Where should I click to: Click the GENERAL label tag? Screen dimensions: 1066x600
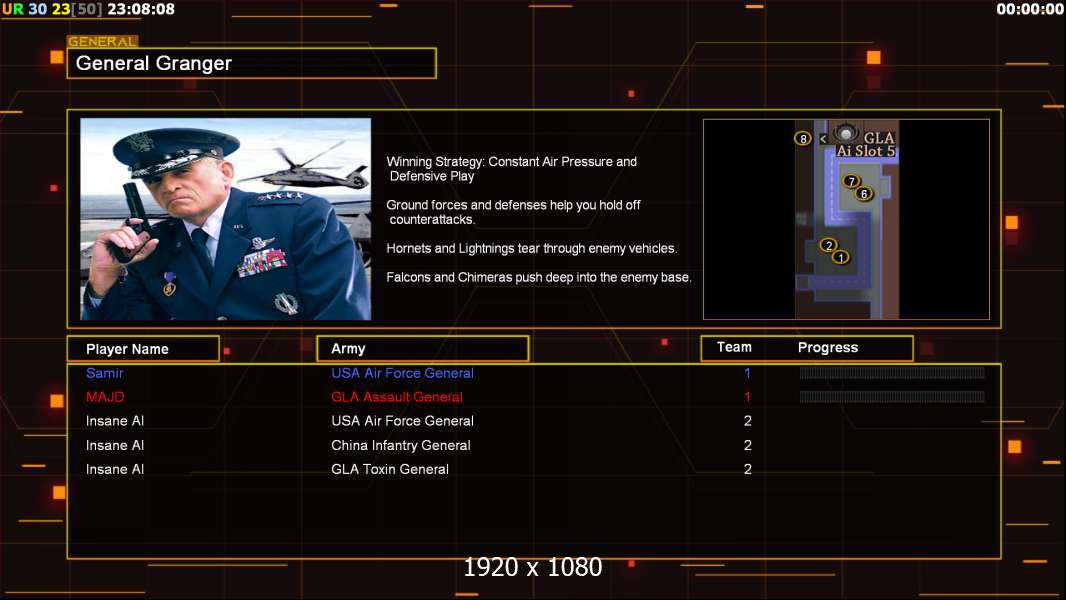tap(102, 41)
